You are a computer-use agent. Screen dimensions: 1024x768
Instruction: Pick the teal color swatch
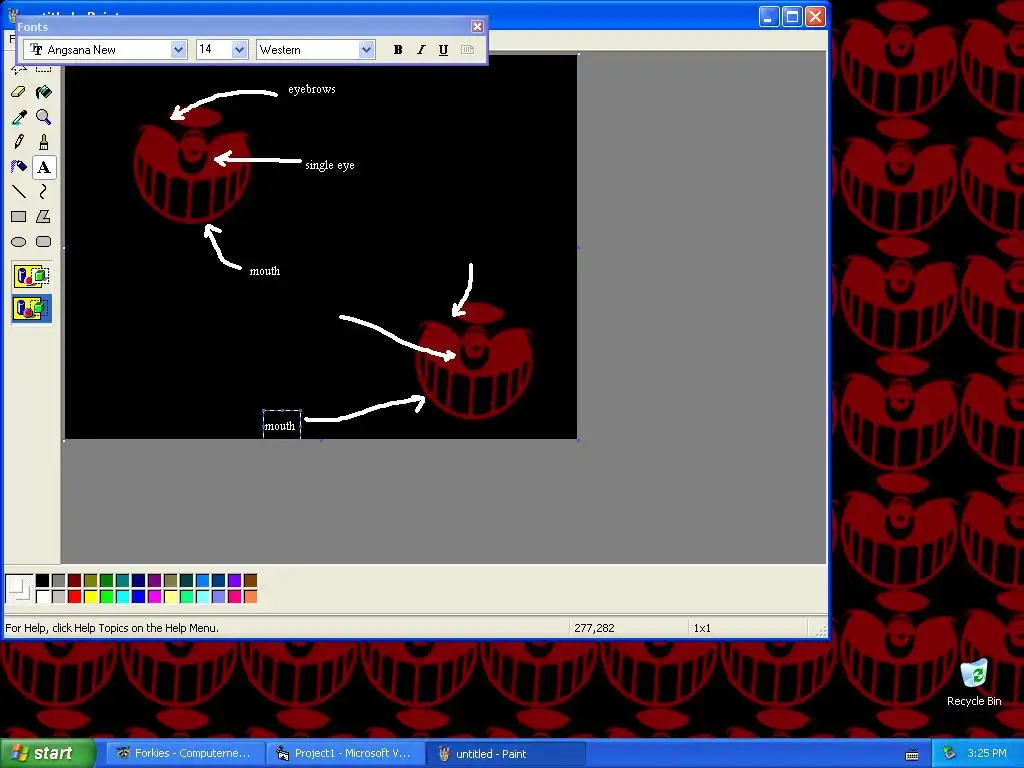point(123,581)
